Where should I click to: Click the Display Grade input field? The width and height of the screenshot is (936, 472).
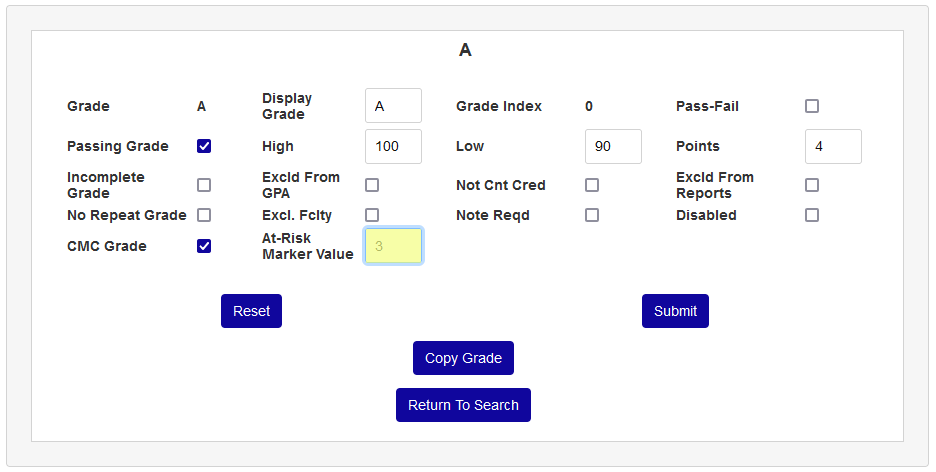(x=393, y=106)
